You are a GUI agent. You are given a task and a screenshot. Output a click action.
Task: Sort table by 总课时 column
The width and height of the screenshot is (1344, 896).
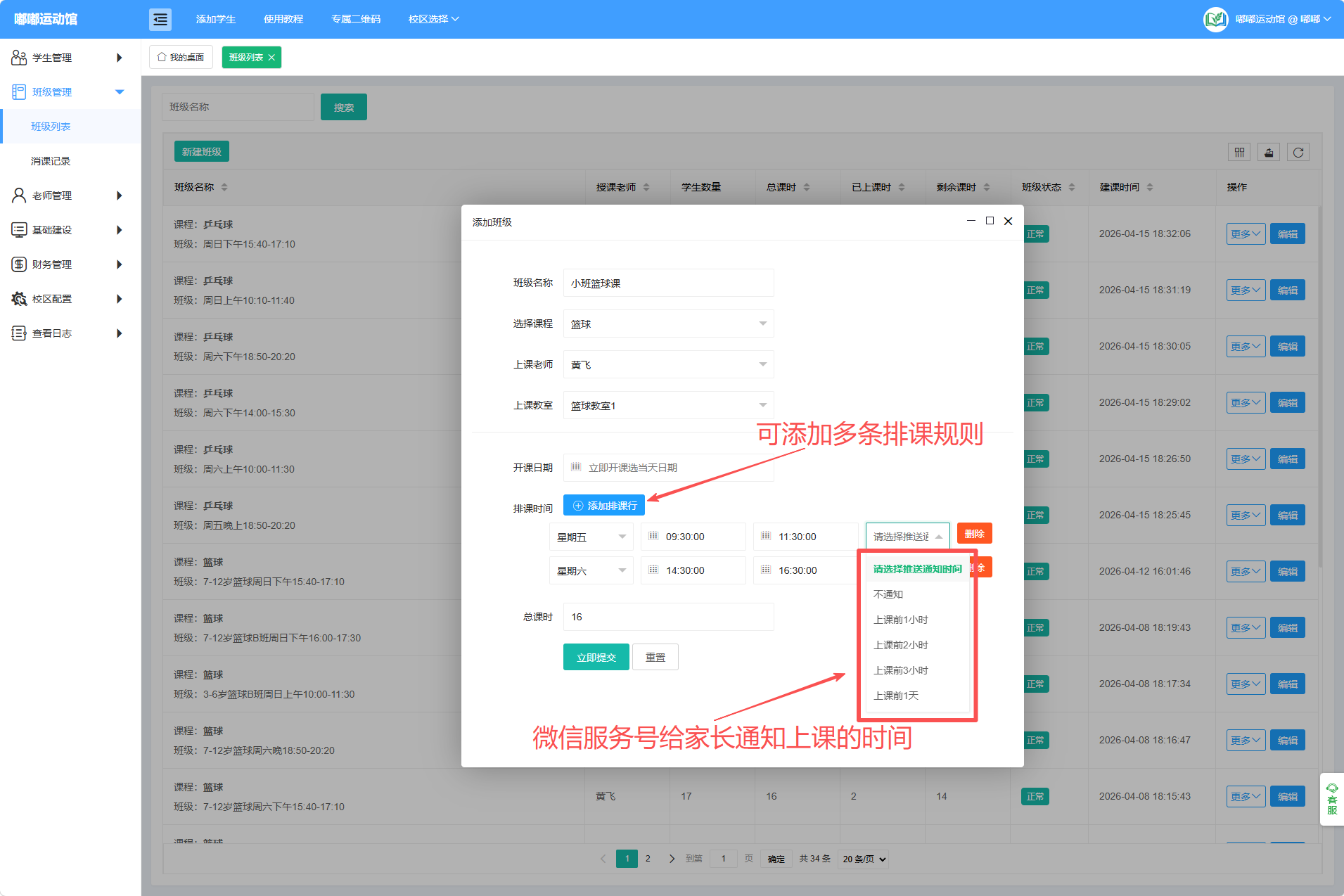pos(807,187)
